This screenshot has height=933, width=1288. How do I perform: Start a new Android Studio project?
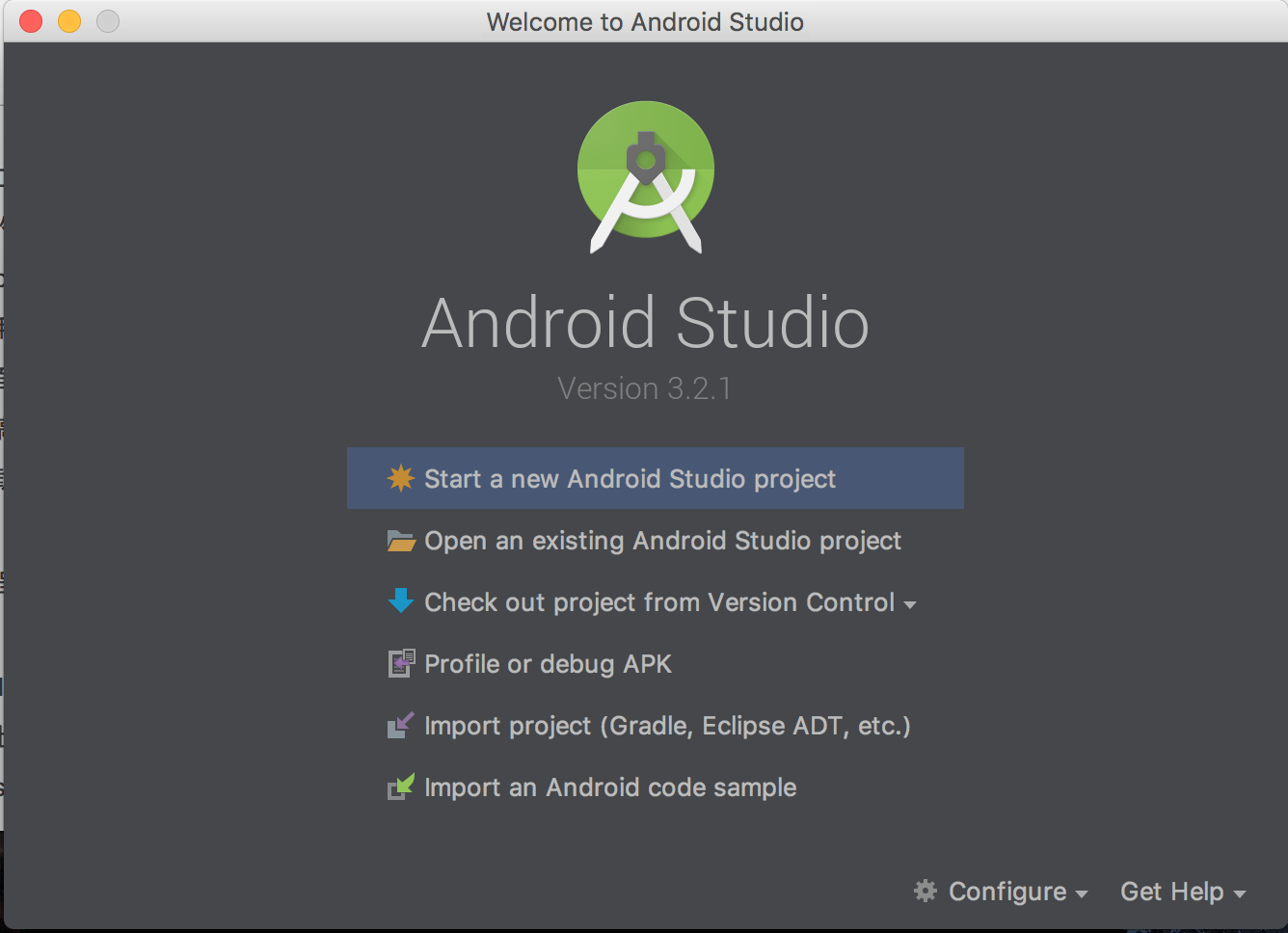click(656, 478)
